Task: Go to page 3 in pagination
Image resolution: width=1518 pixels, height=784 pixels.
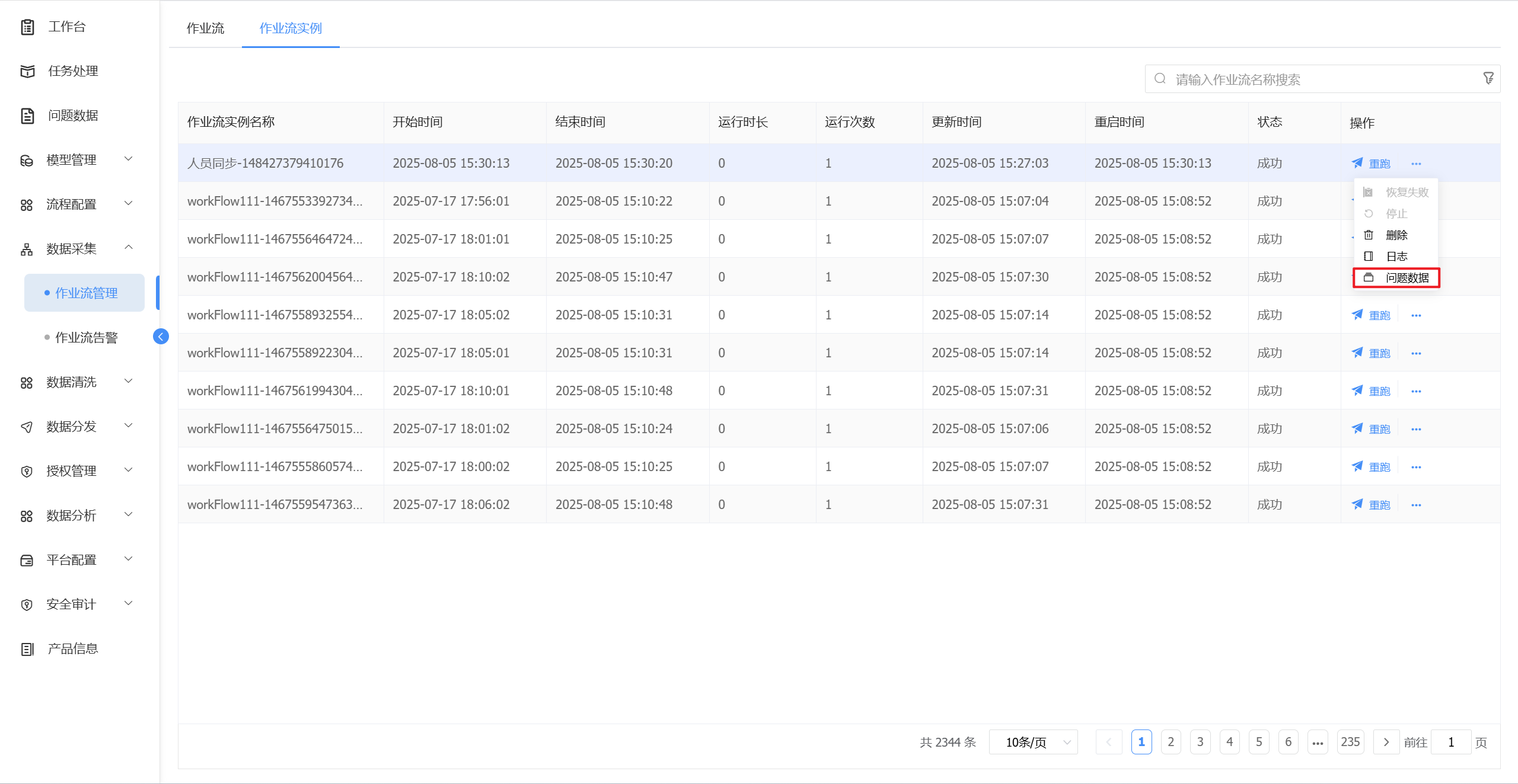Action: click(x=1200, y=742)
